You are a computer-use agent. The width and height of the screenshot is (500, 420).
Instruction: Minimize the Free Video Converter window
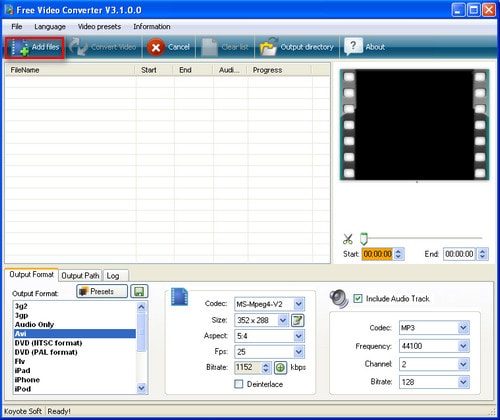(458, 10)
